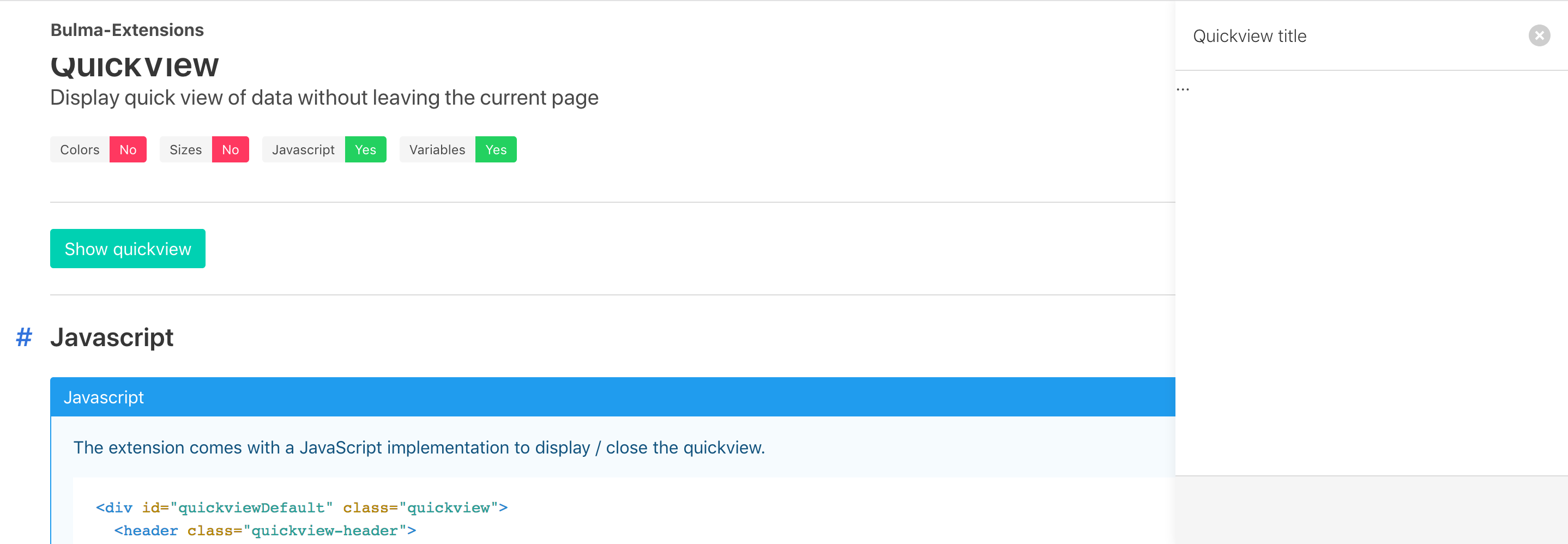
Task: Click the Javascript section heading
Action: point(112,338)
